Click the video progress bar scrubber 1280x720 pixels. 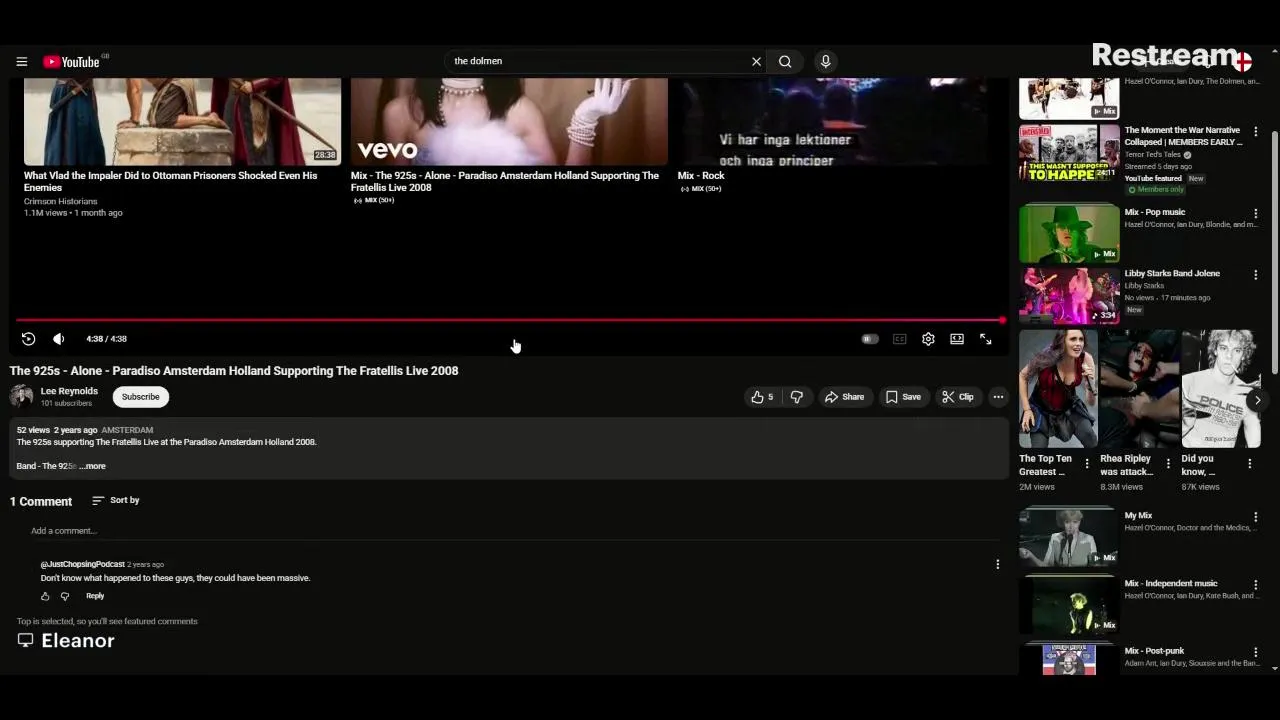1002,320
